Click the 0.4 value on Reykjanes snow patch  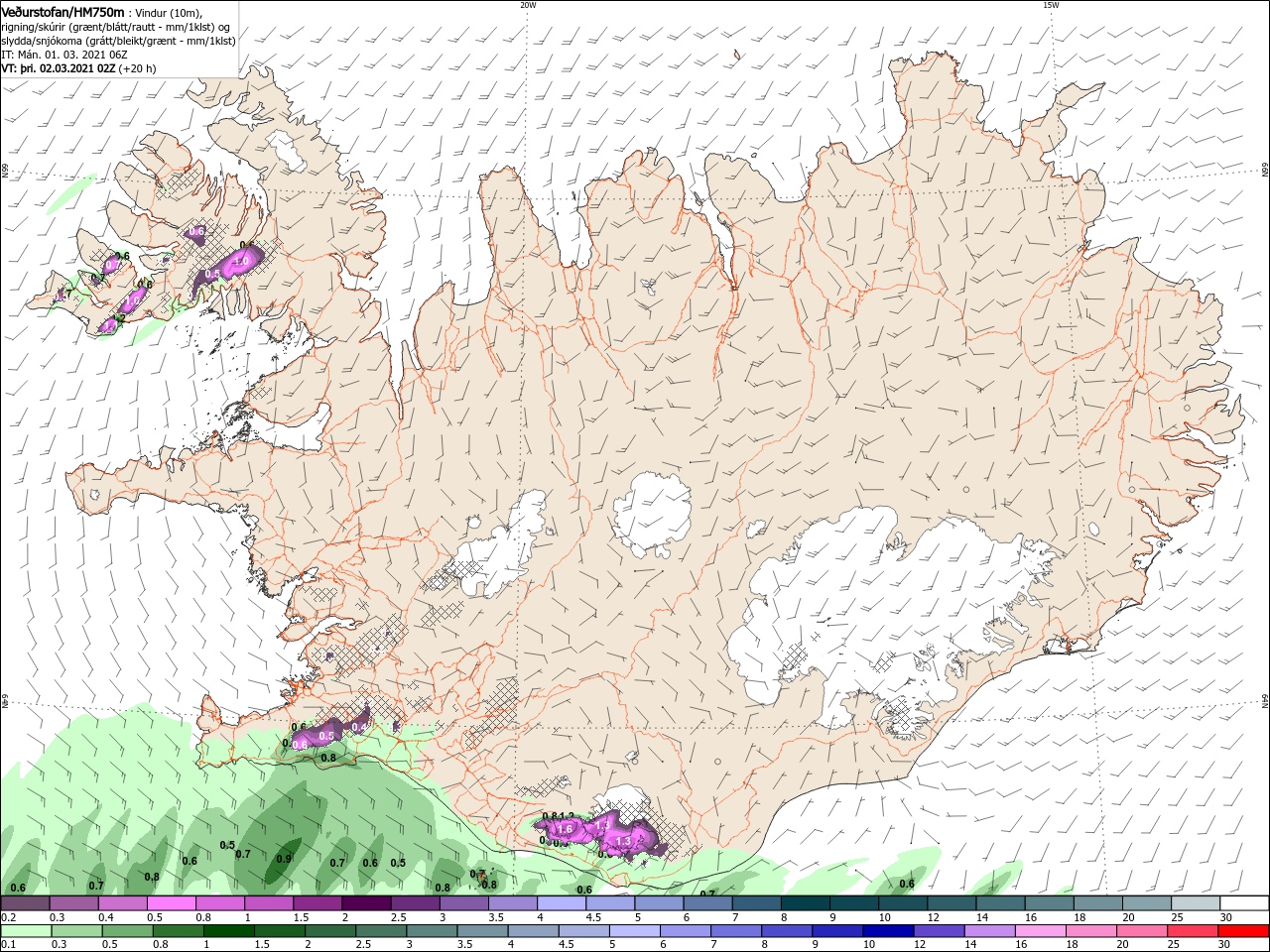point(360,728)
